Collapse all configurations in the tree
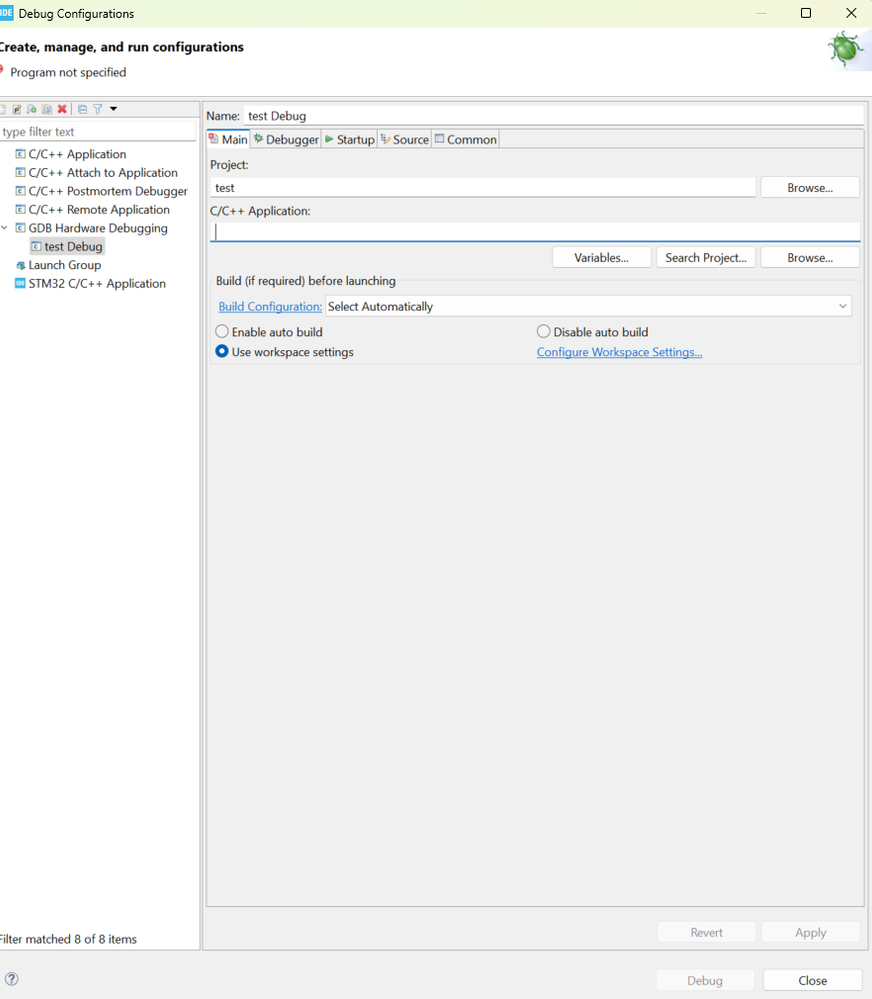 (x=82, y=109)
